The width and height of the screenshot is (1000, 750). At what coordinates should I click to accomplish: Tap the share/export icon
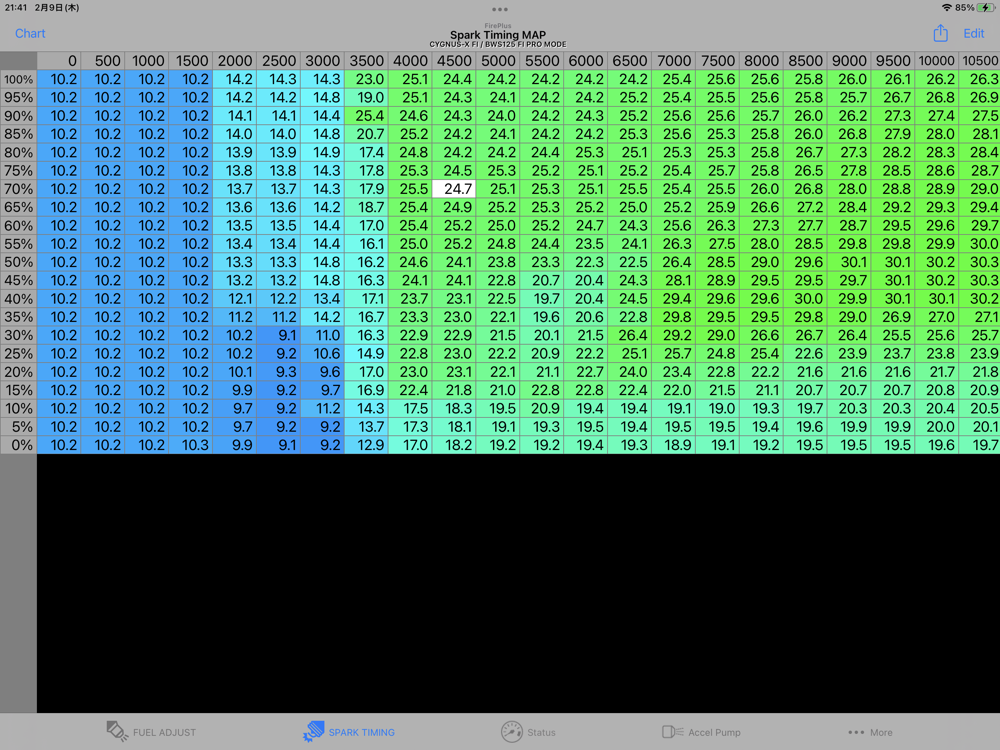click(x=940, y=33)
